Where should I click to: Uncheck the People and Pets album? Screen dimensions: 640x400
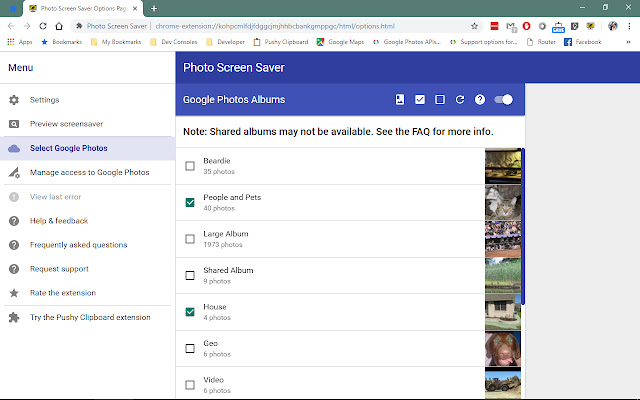pos(190,203)
